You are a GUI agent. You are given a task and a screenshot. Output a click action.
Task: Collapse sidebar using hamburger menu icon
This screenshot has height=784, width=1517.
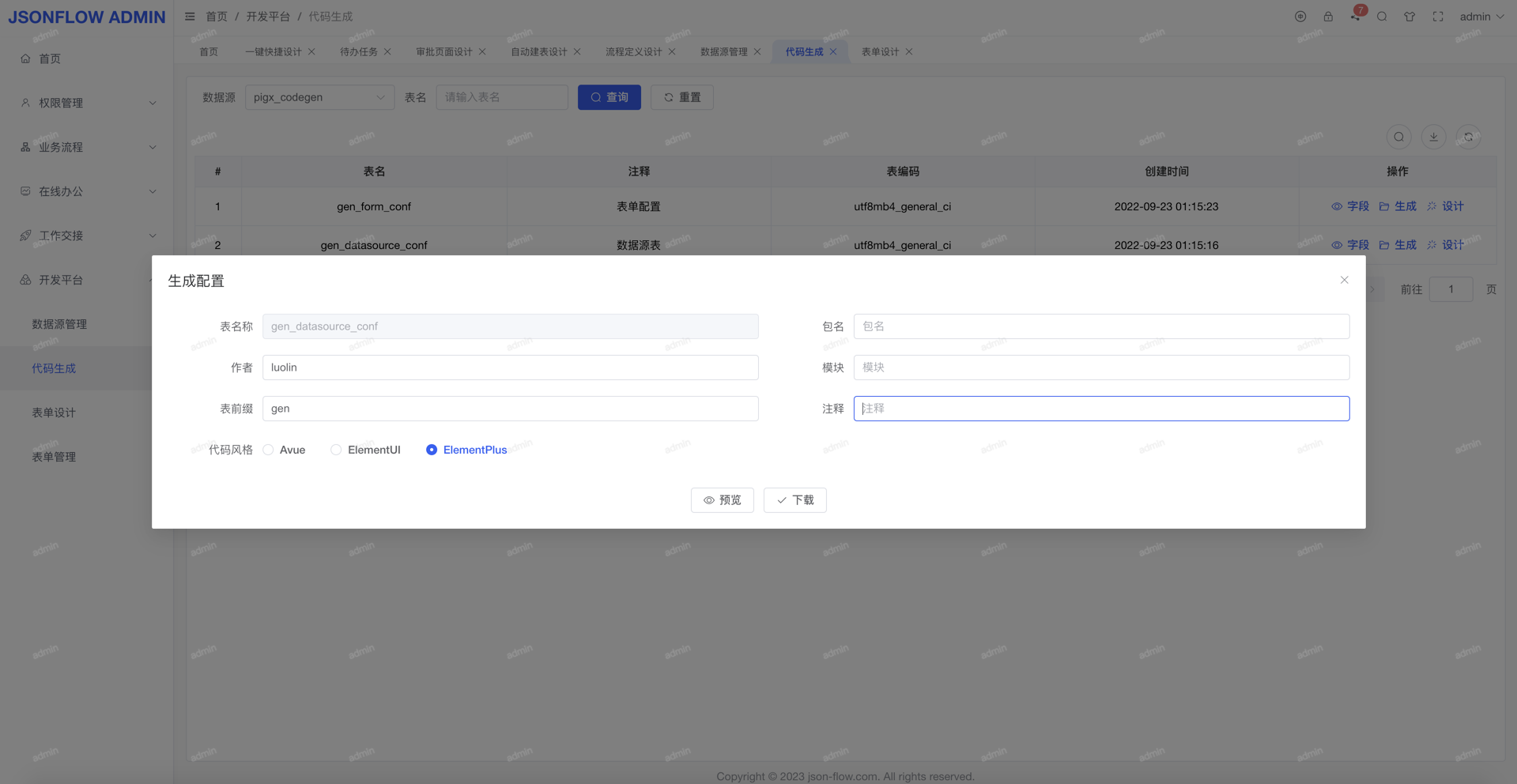pyautogui.click(x=190, y=17)
